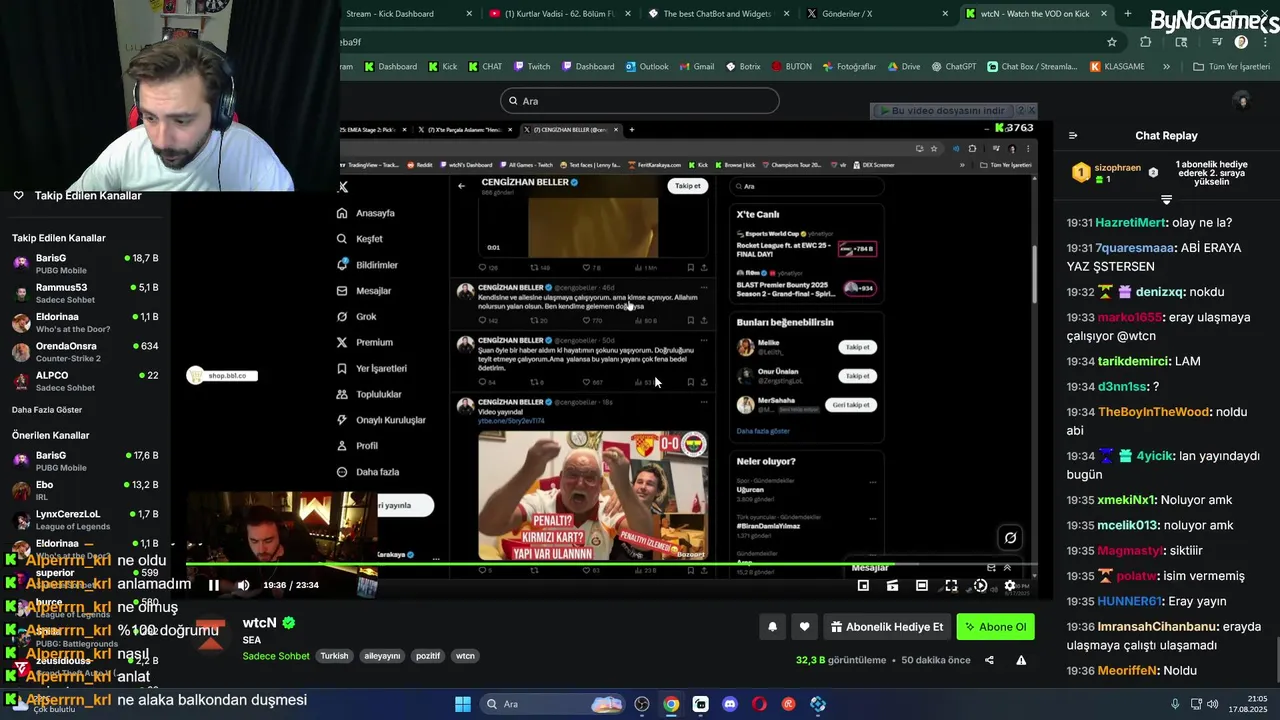Expand the bookmarks overflow chevron

[1166, 67]
